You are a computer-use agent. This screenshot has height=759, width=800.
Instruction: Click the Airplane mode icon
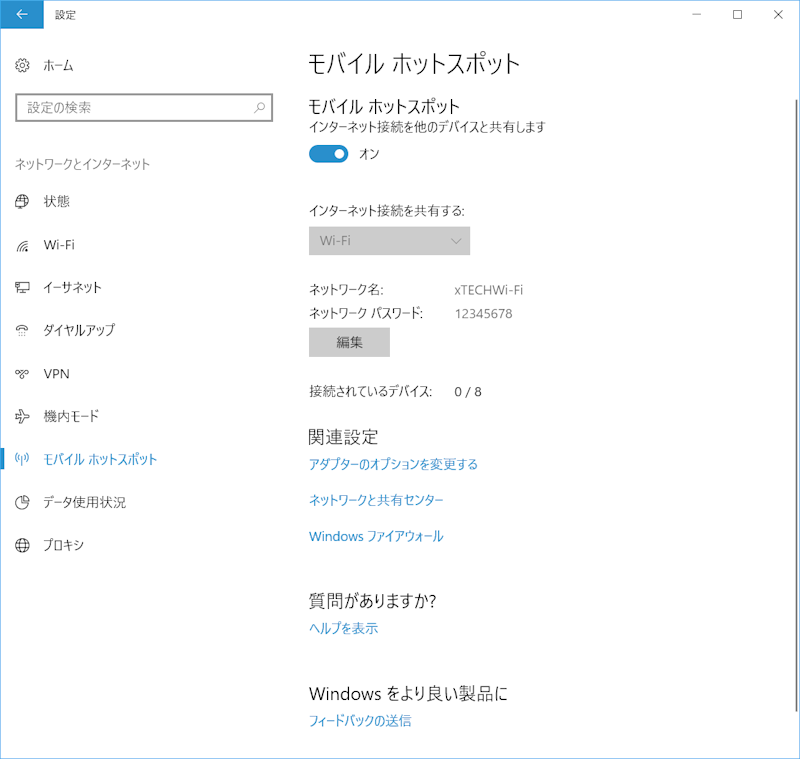(23, 416)
